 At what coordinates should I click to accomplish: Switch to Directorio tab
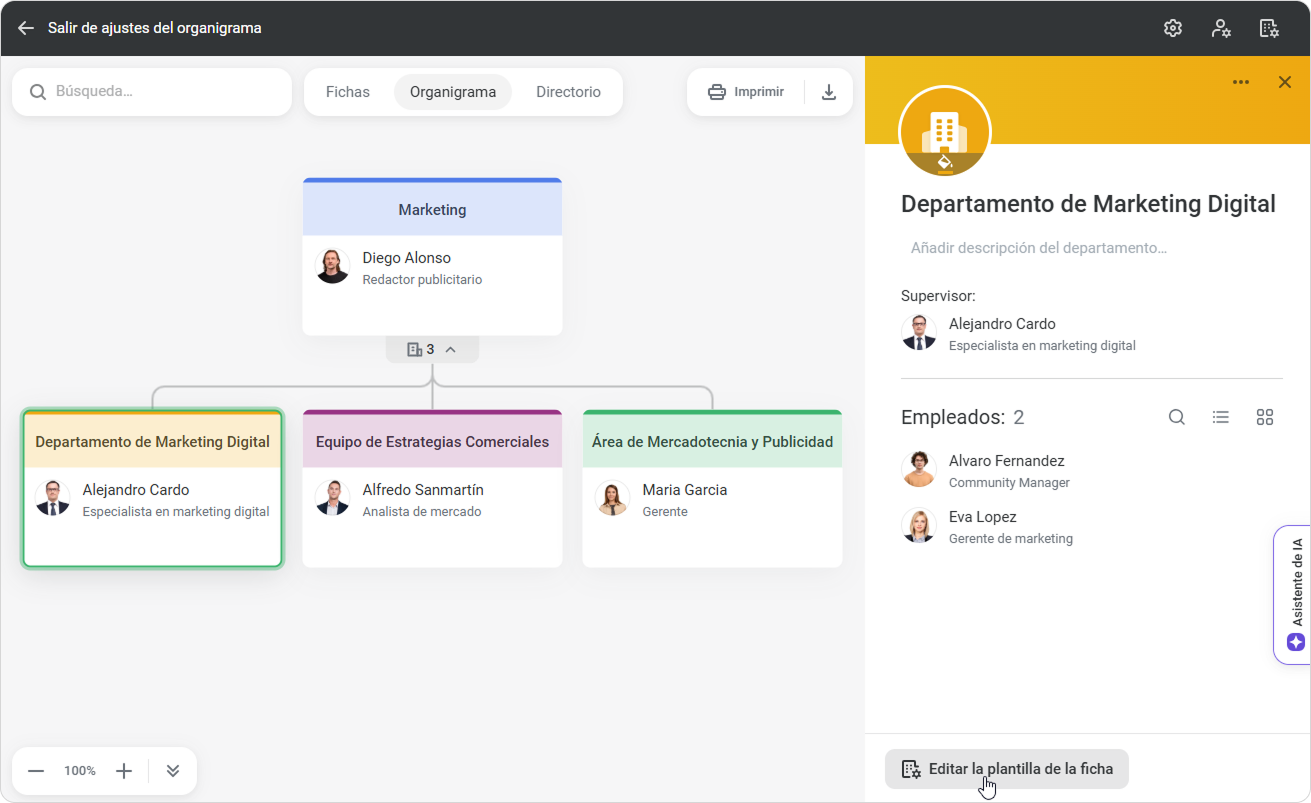[568, 92]
